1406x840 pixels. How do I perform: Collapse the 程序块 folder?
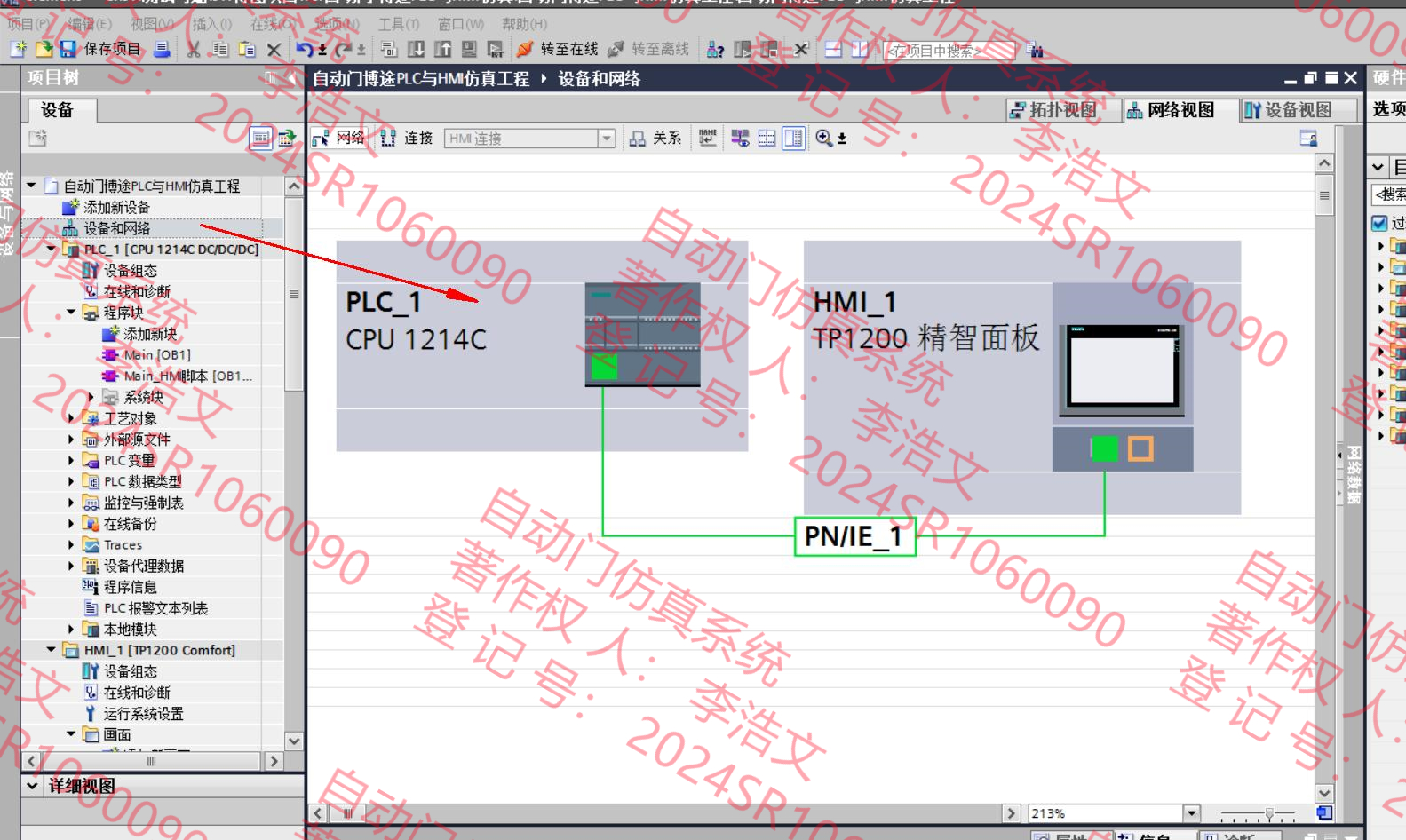[x=71, y=313]
